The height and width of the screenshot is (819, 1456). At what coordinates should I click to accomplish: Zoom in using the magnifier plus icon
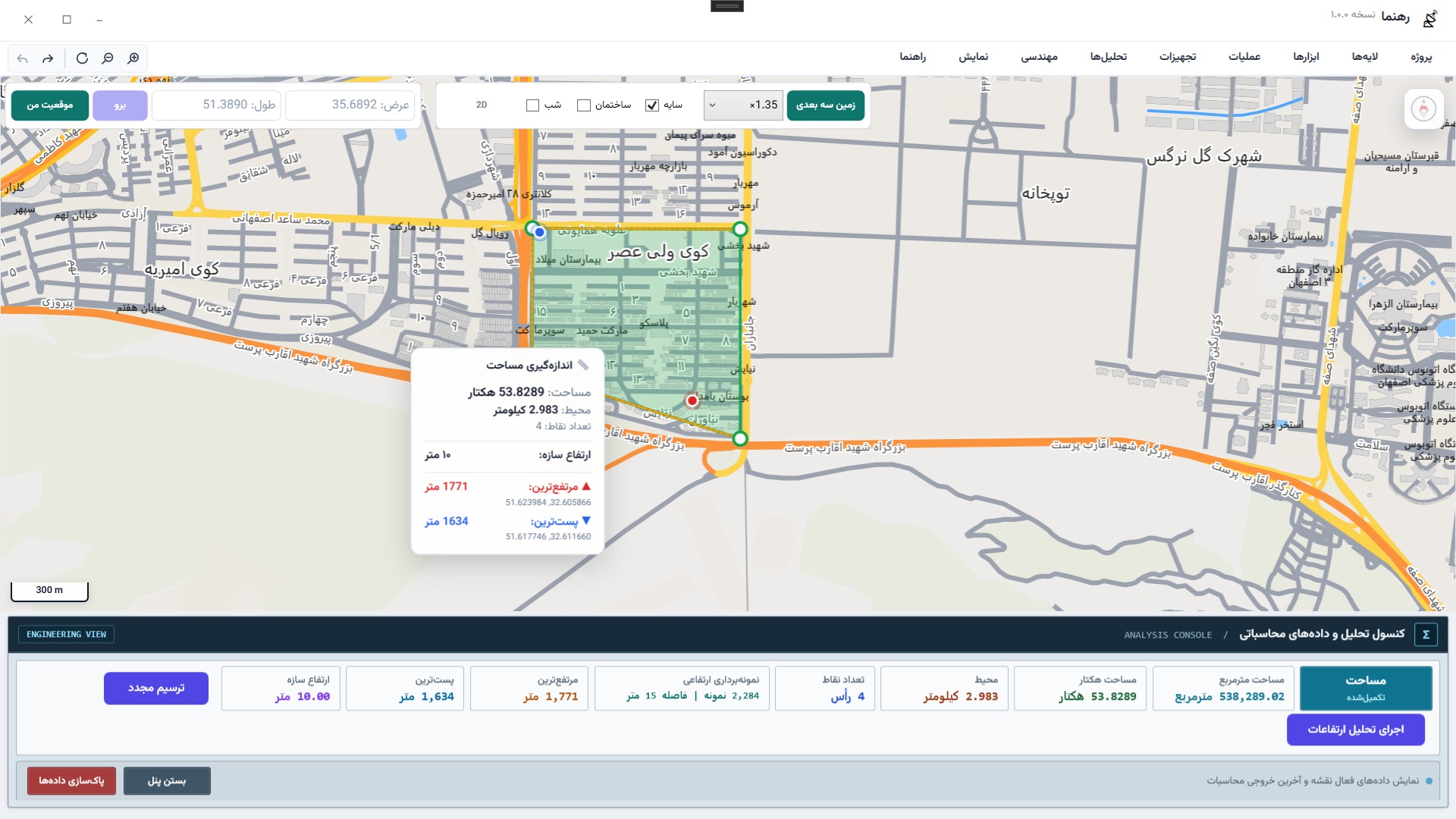(133, 58)
